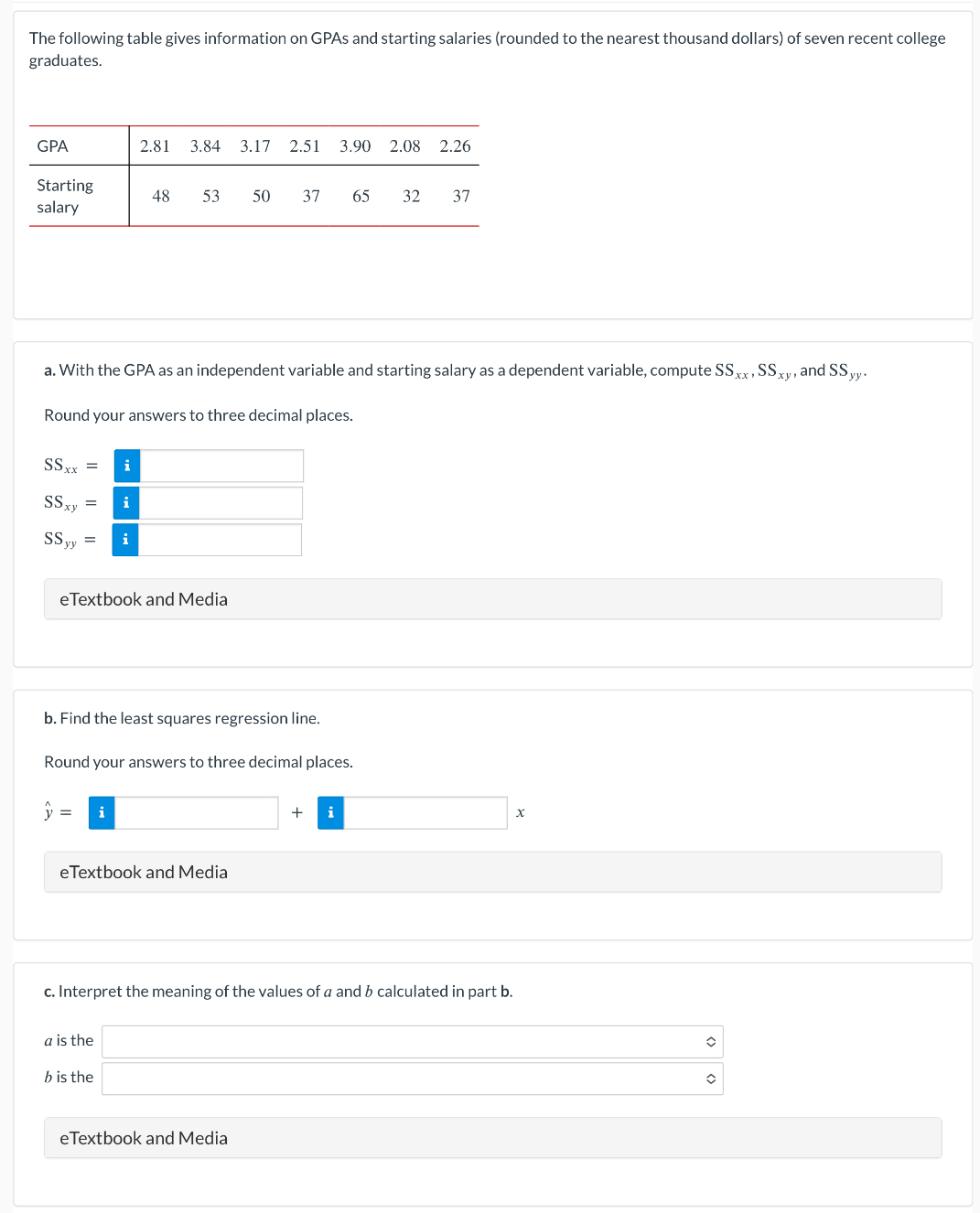Click the starting salary cell showing 65
This screenshot has width=980, height=1213.
pyautogui.click(x=361, y=196)
